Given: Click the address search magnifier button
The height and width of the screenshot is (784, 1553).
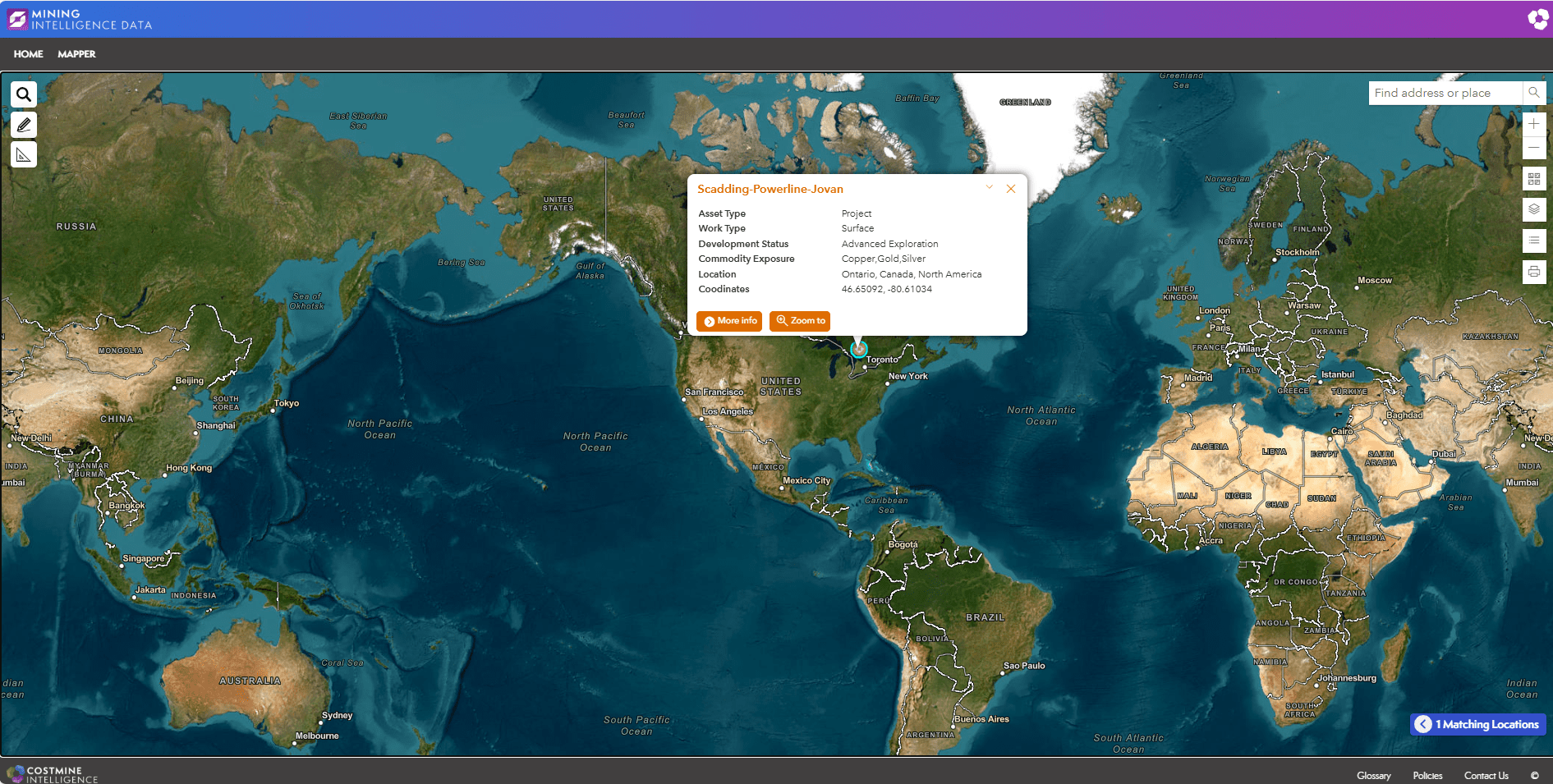Looking at the screenshot, I should pyautogui.click(x=1534, y=93).
